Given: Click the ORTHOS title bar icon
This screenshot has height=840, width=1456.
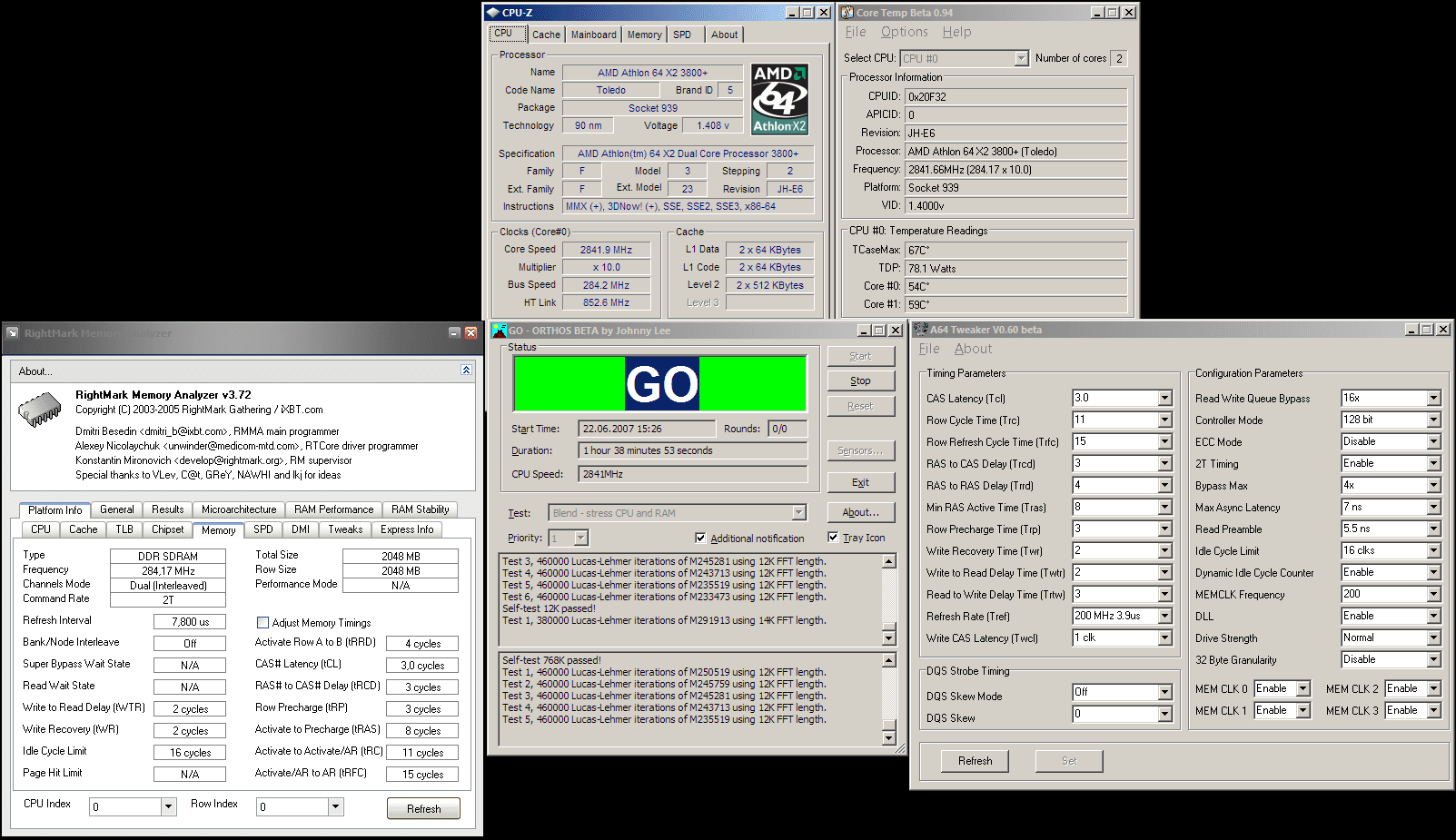Looking at the screenshot, I should click(499, 330).
